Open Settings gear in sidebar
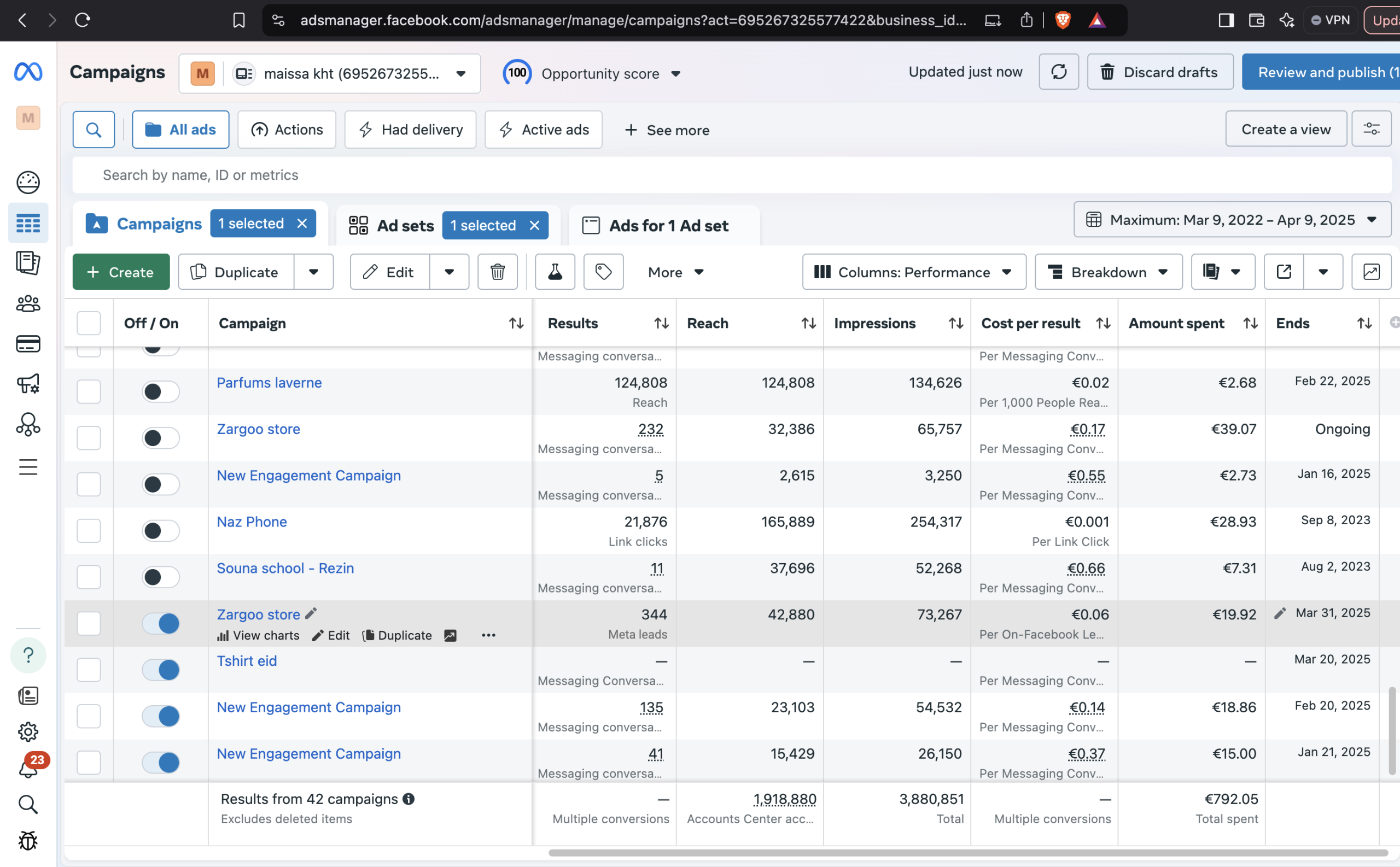Image resolution: width=1400 pixels, height=867 pixels. click(28, 731)
